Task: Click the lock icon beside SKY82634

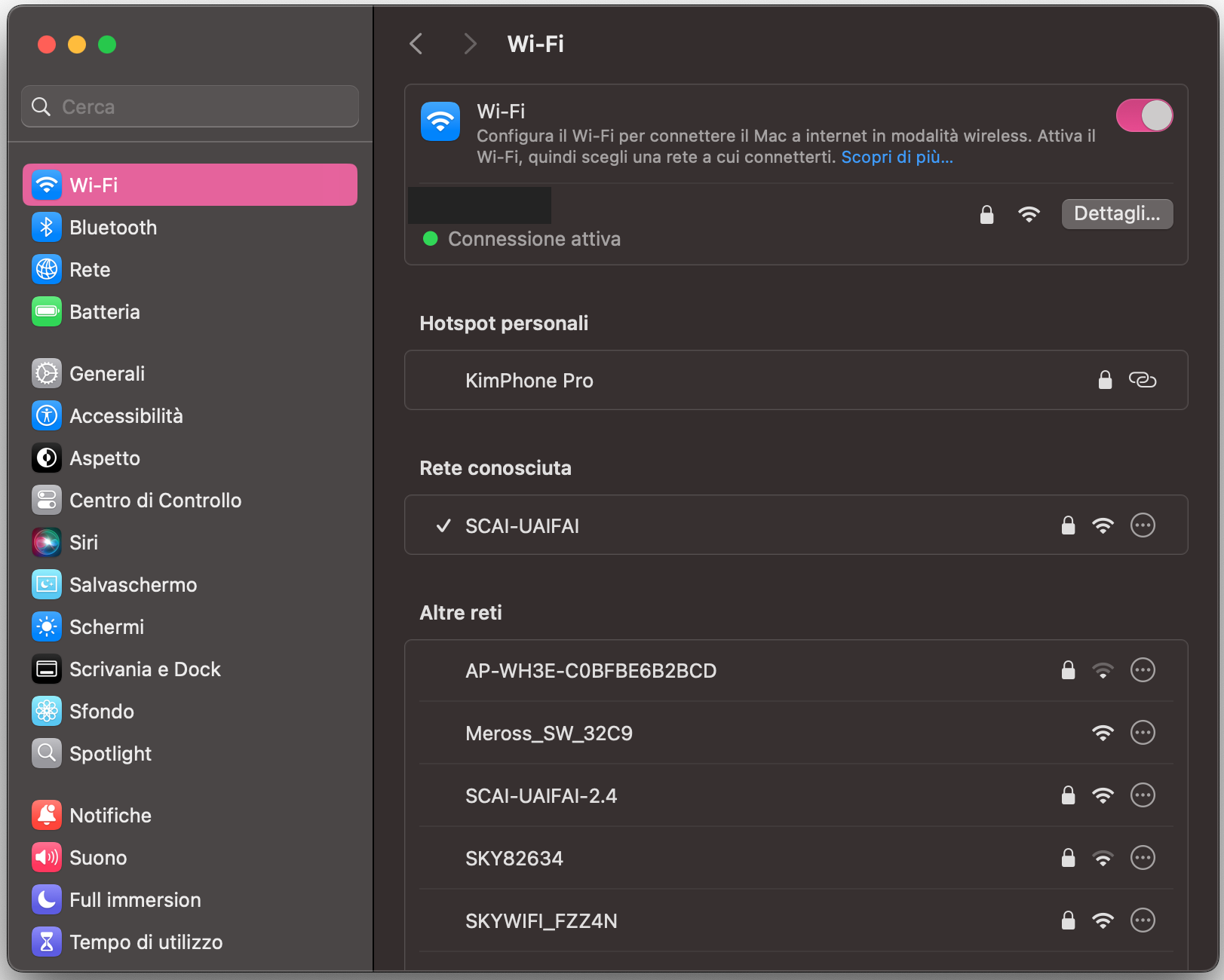Action: point(1068,857)
